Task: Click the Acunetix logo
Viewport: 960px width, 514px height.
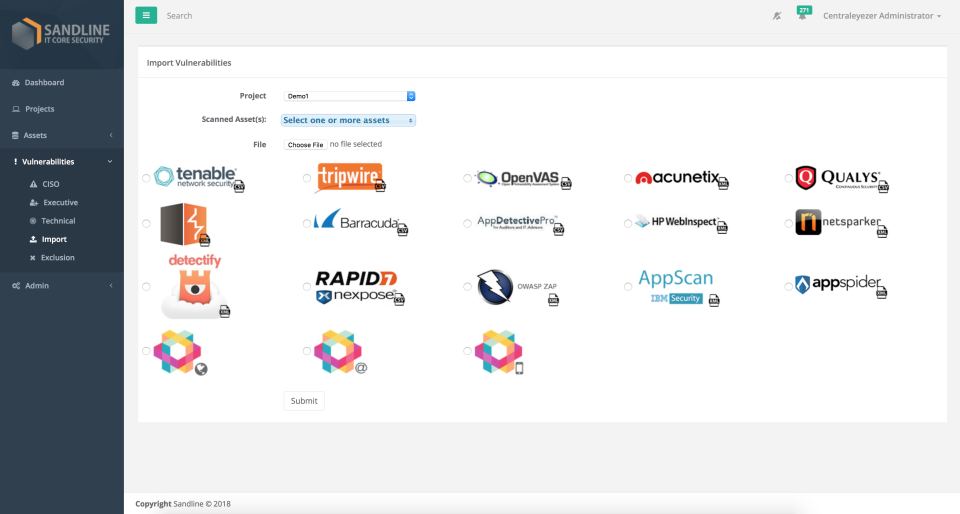Action: [x=682, y=179]
